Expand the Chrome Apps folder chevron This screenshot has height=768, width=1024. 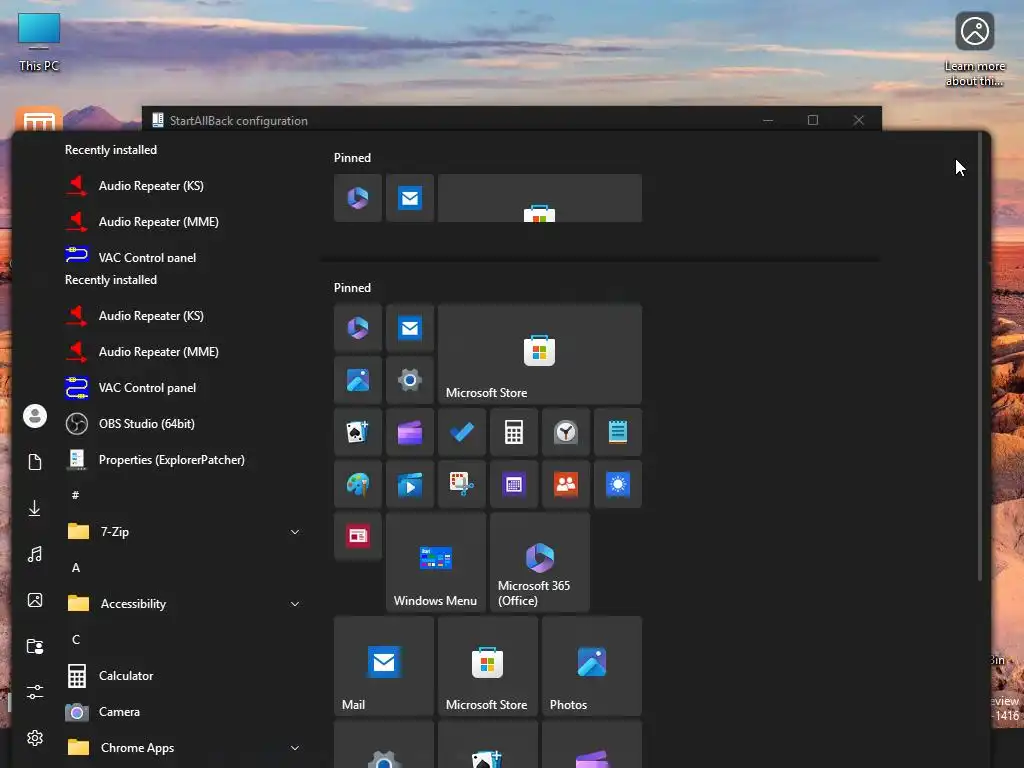coord(295,748)
